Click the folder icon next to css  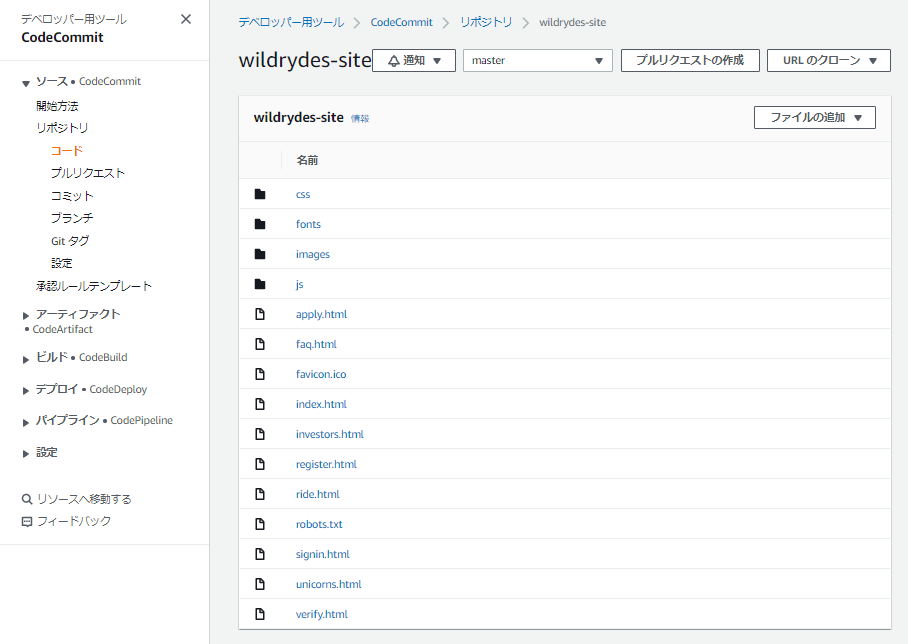tap(260, 194)
